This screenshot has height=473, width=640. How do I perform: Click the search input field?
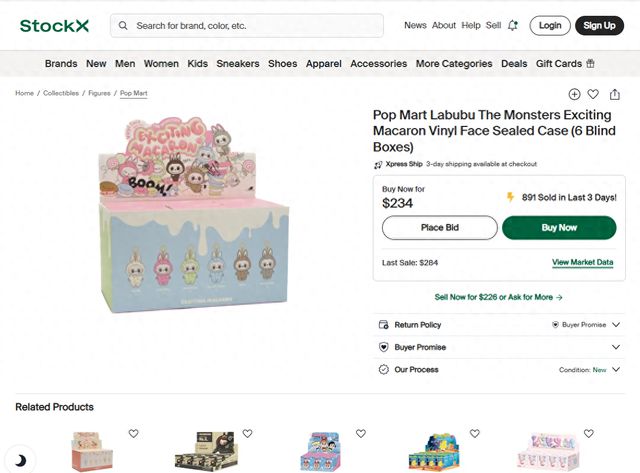247,26
